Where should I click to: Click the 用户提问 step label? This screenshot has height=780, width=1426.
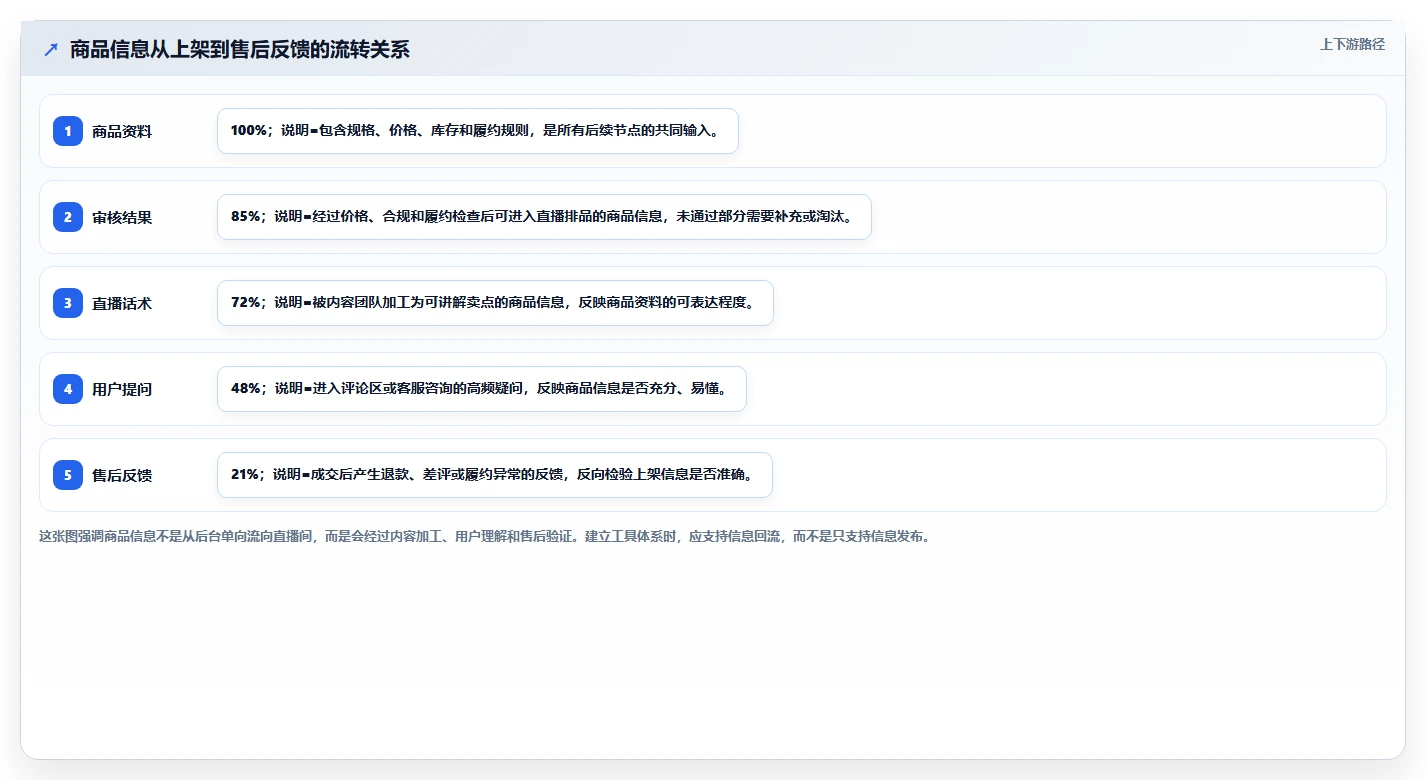pos(122,389)
